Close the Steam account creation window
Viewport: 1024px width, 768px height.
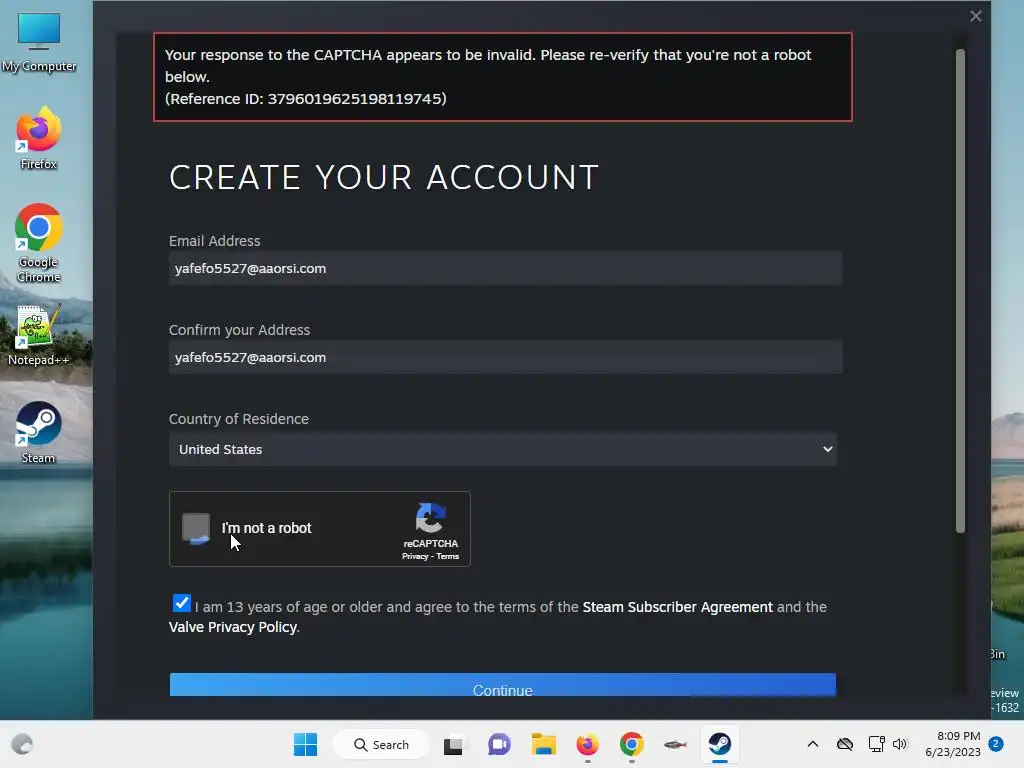pyautogui.click(x=976, y=16)
